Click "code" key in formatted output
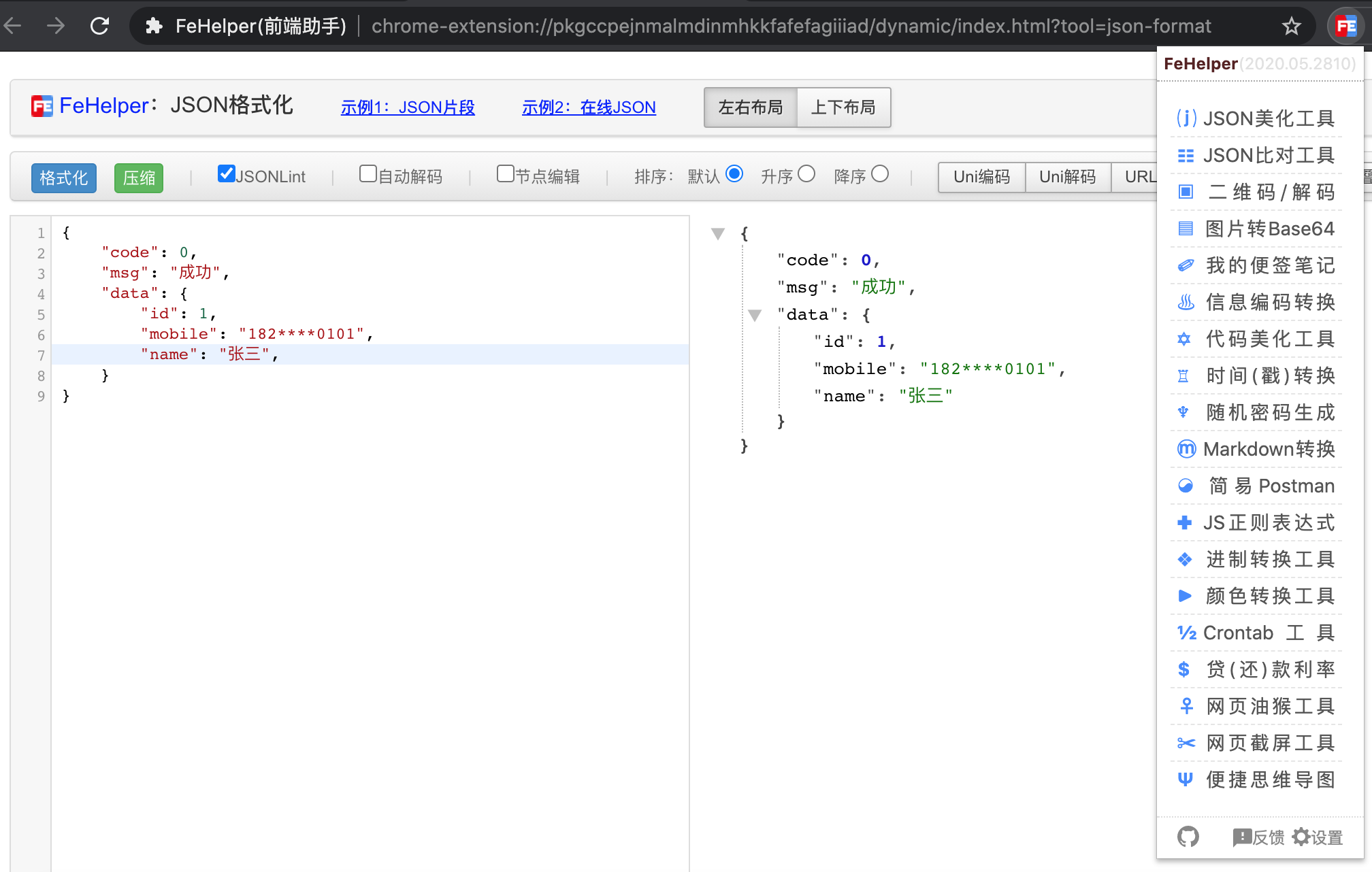The height and width of the screenshot is (872, 1372). point(808,261)
